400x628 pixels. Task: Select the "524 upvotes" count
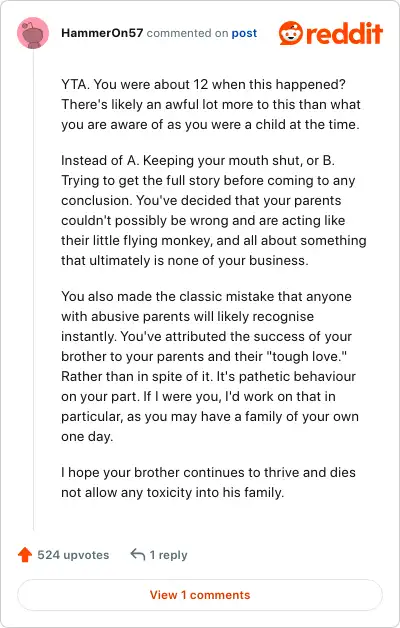point(73,555)
